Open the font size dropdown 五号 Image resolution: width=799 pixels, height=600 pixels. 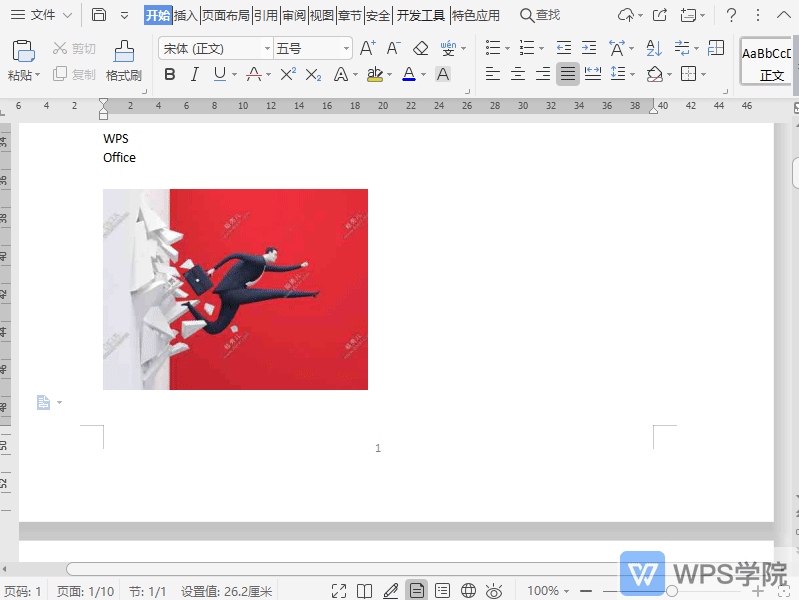[x=346, y=48]
